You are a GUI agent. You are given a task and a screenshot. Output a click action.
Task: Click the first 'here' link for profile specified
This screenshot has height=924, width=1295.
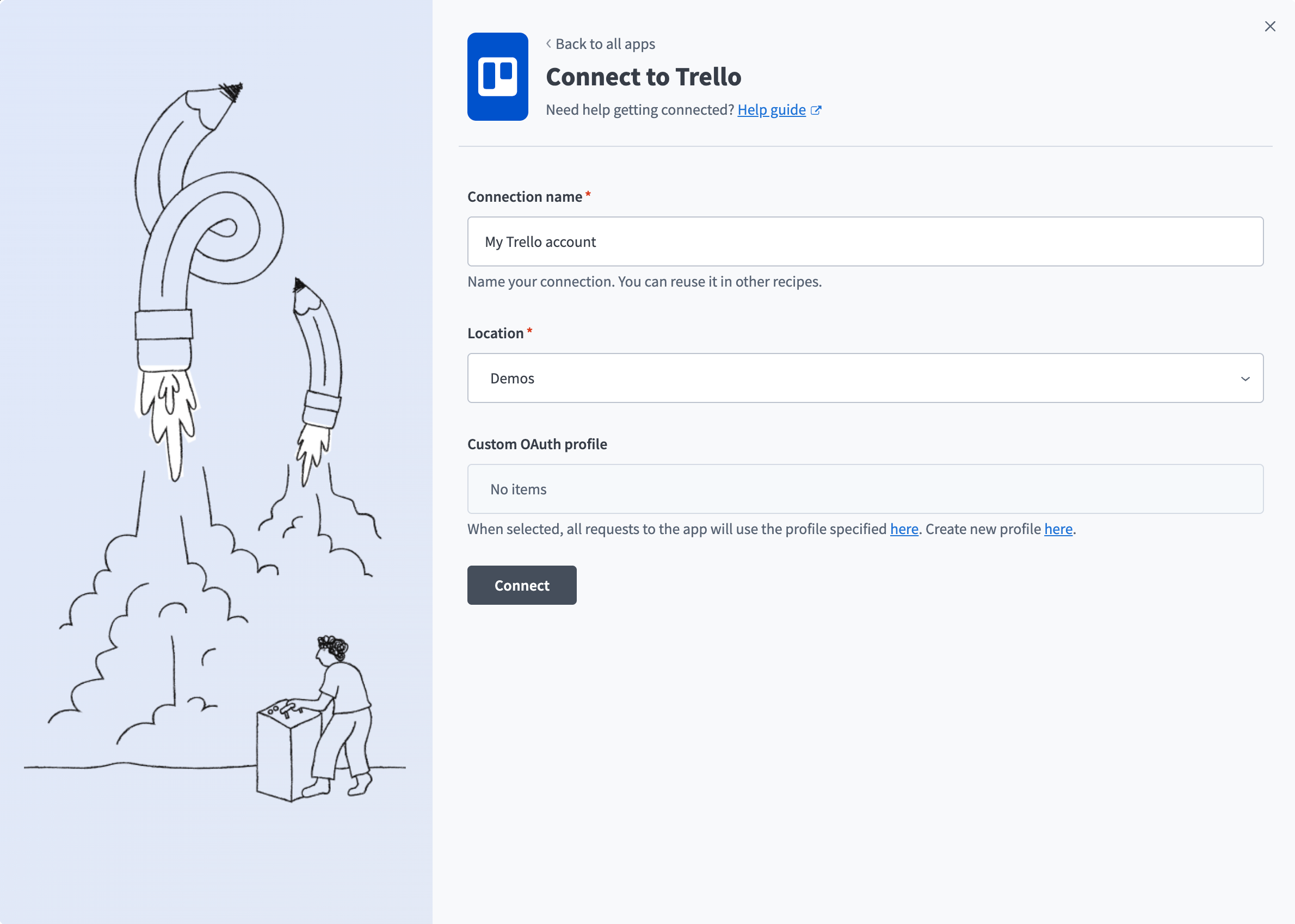tap(904, 529)
